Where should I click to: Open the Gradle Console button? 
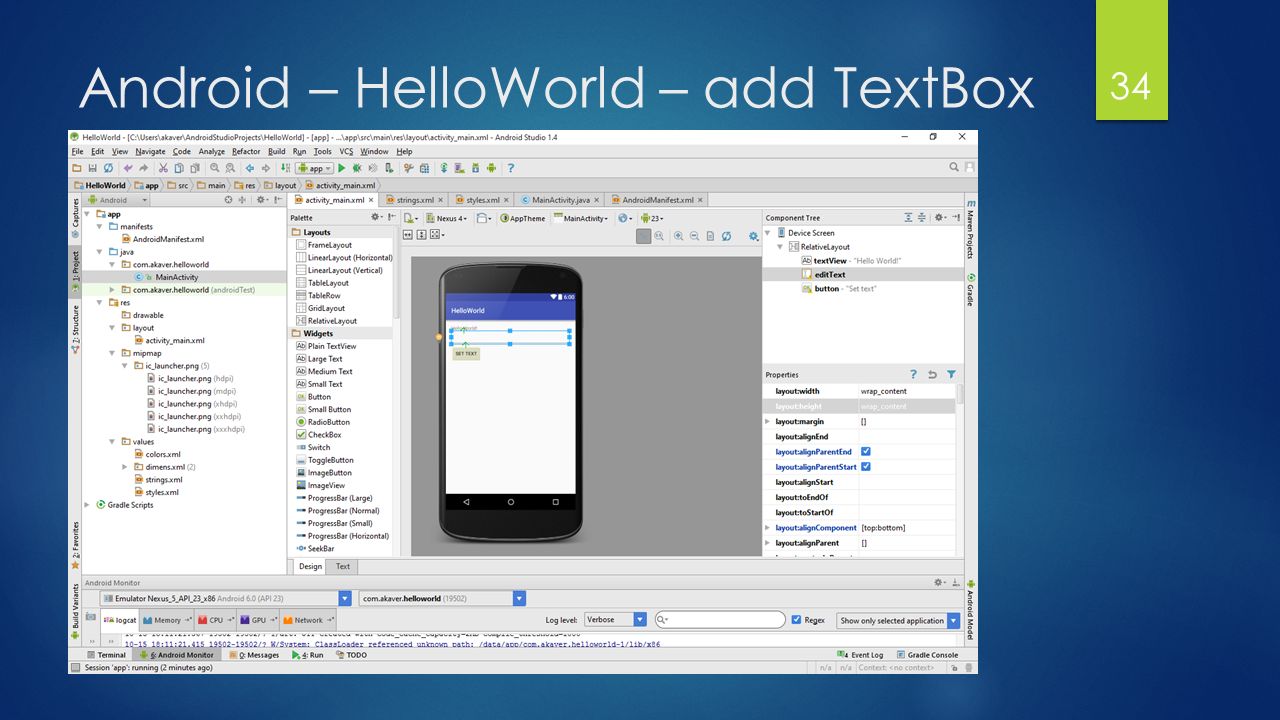927,655
